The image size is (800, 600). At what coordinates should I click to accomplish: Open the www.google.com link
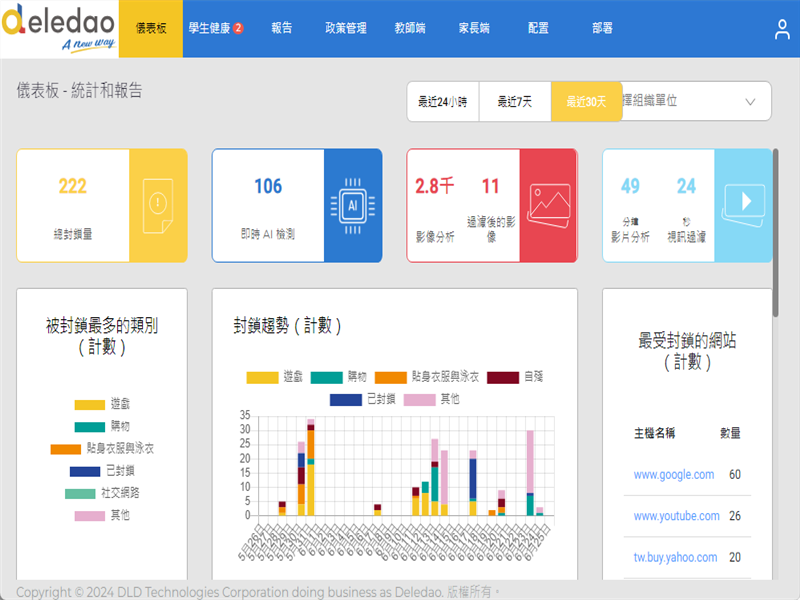tap(673, 474)
